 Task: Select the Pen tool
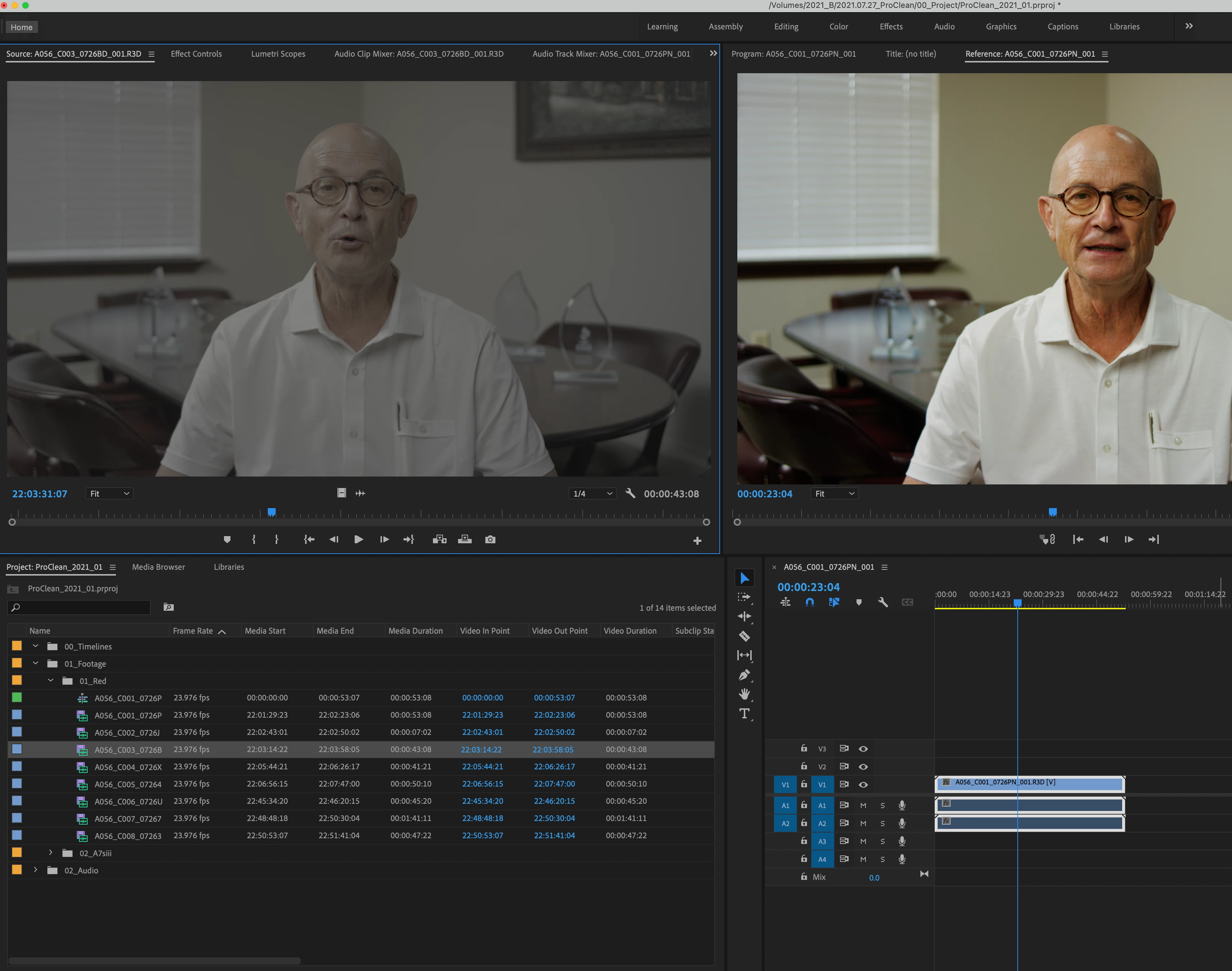[744, 675]
